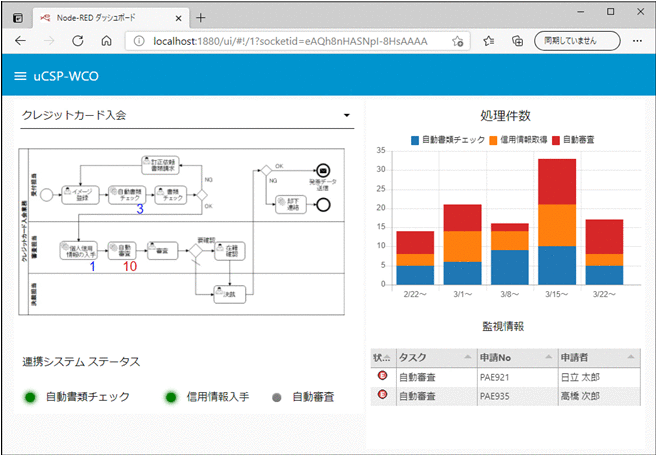Click the 3/1～ stacked bar in chart

(x=462, y=245)
